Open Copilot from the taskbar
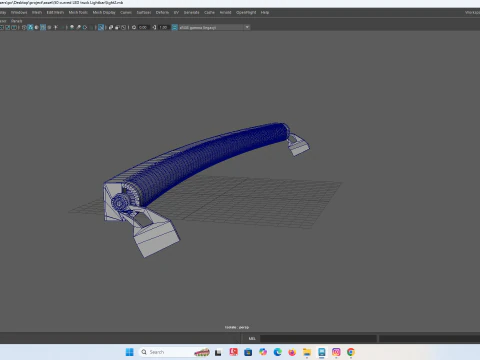The height and width of the screenshot is (360, 480). tap(263, 352)
